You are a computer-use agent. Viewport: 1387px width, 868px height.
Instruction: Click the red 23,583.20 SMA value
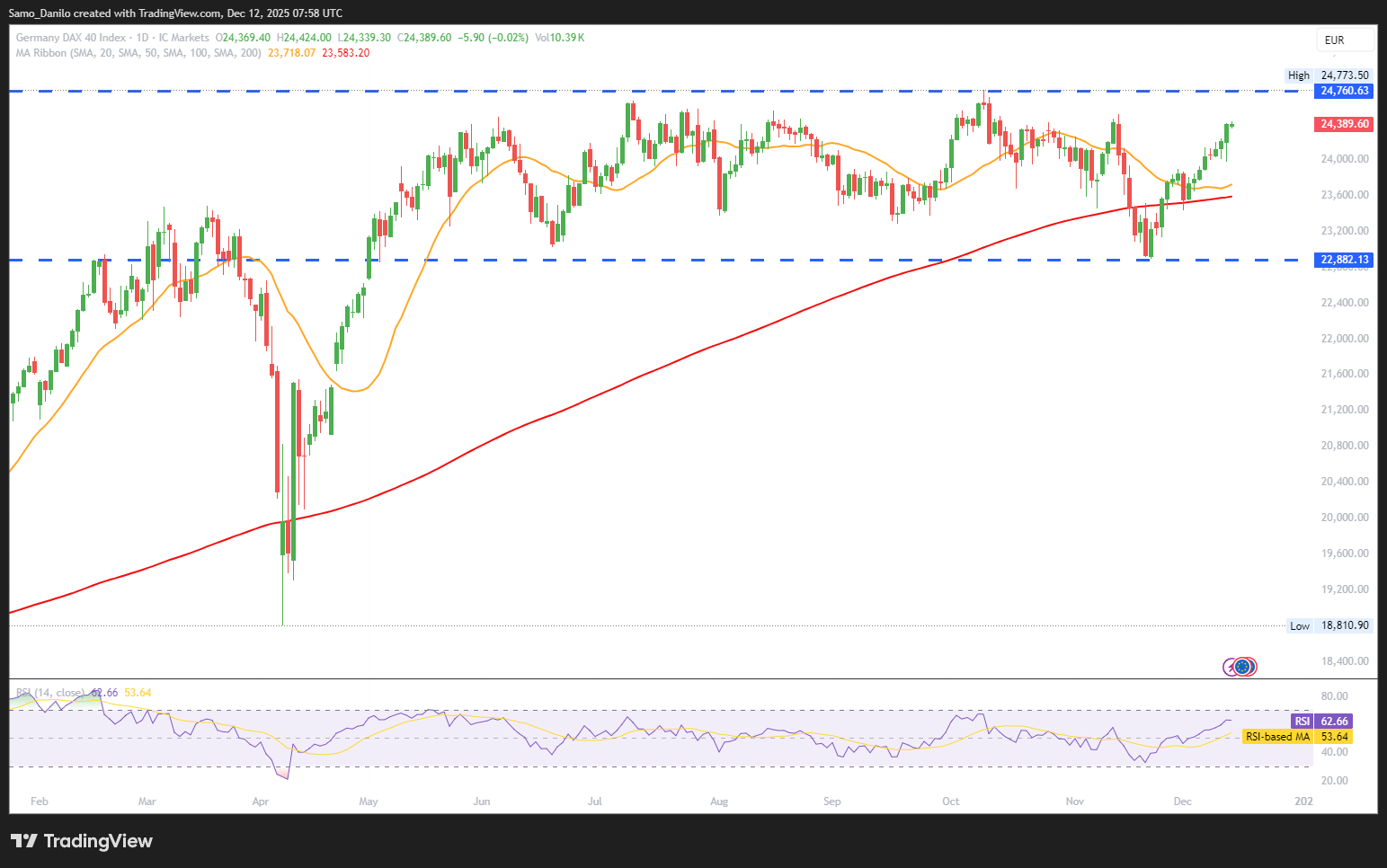point(345,53)
